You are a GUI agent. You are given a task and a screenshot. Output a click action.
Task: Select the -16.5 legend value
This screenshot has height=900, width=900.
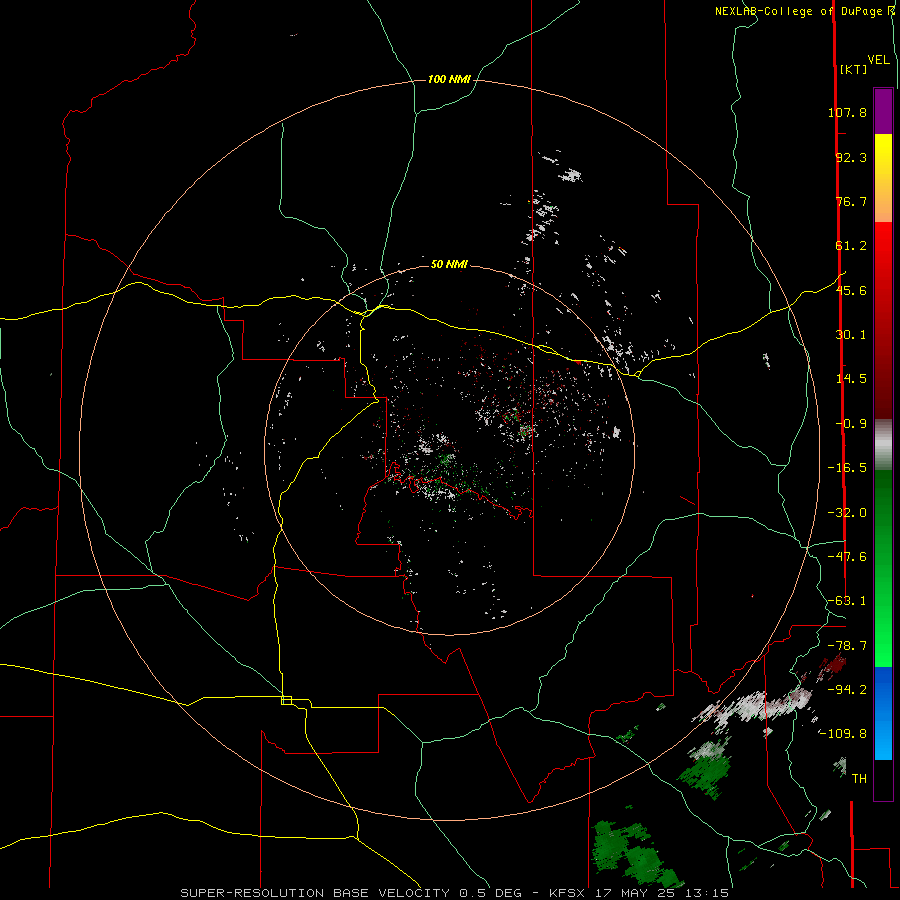click(x=847, y=468)
